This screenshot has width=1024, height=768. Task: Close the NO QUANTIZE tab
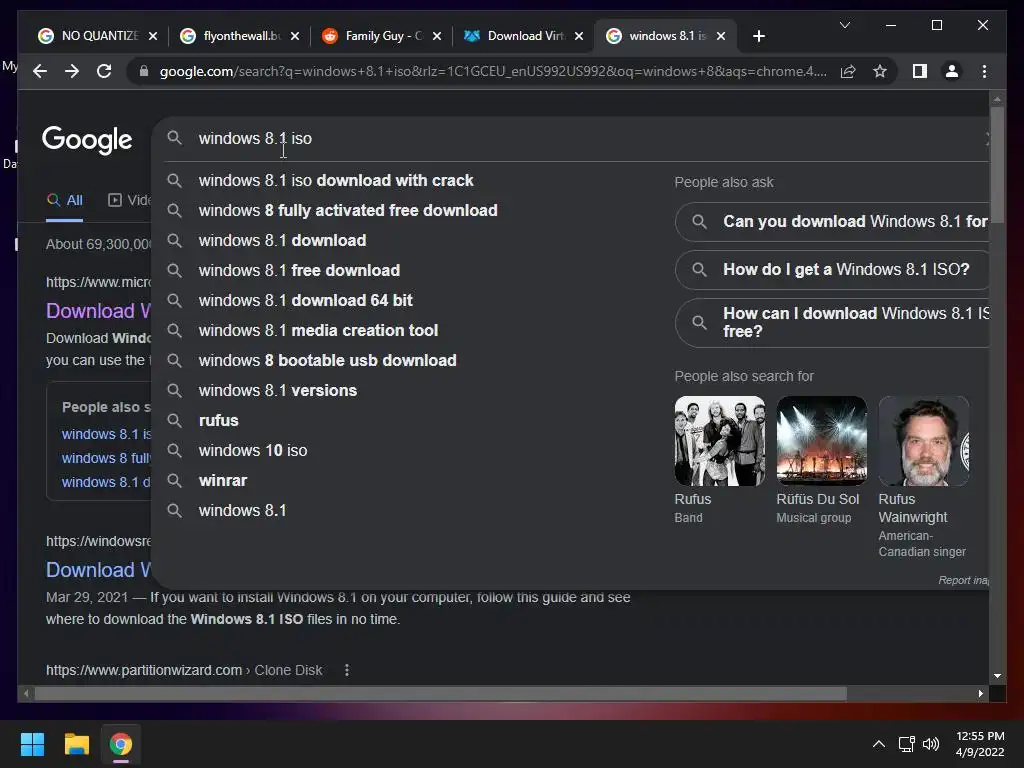click(x=153, y=36)
